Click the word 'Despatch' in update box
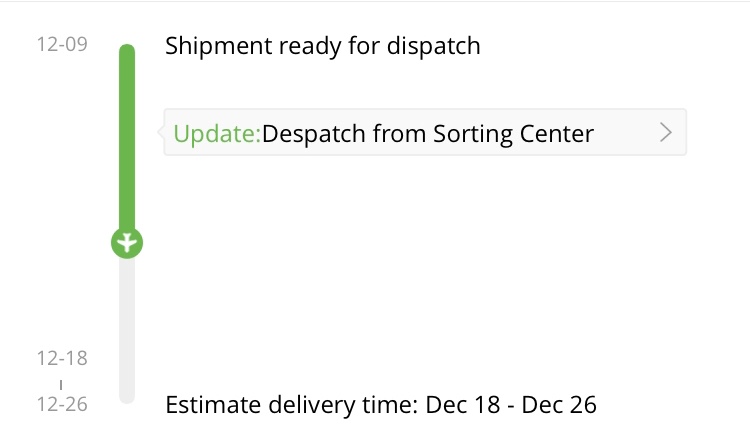 point(314,133)
